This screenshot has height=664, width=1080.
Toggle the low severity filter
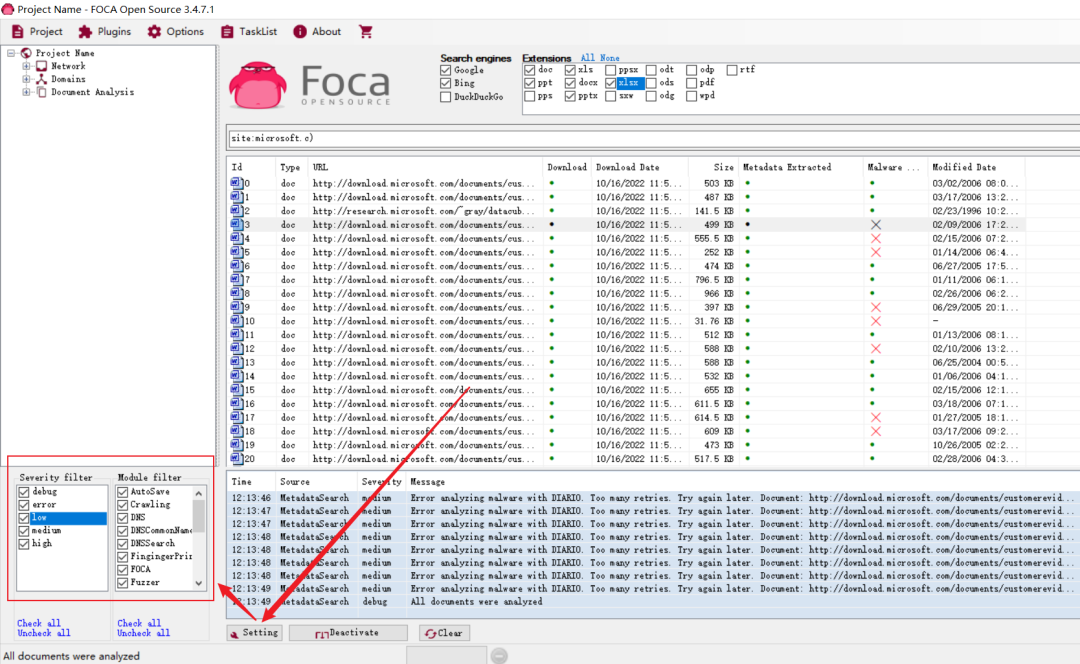pyautogui.click(x=24, y=518)
